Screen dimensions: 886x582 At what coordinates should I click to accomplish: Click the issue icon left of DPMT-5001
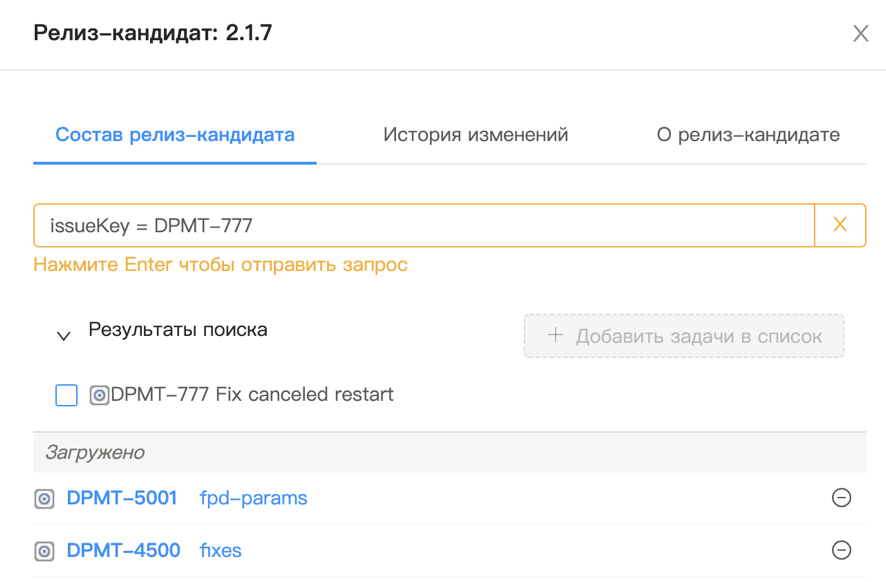(x=44, y=498)
